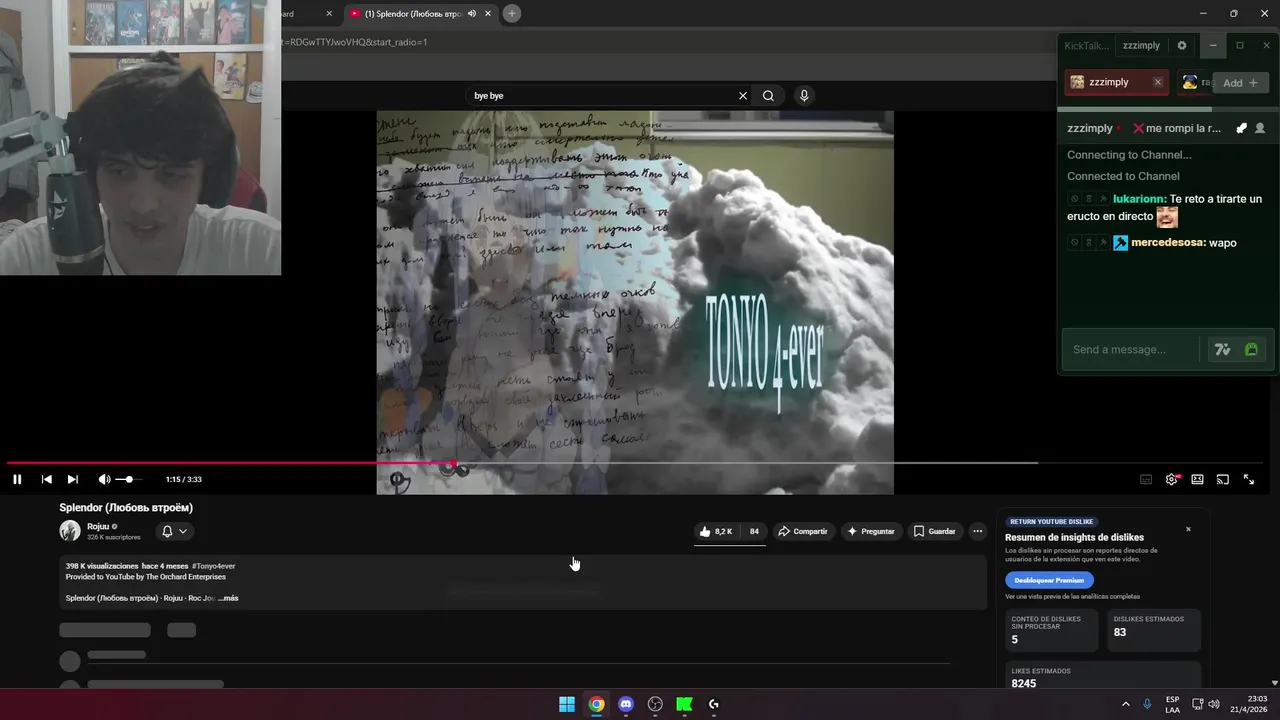
Task: Clear the 'bye bye' search text
Action: click(x=742, y=96)
